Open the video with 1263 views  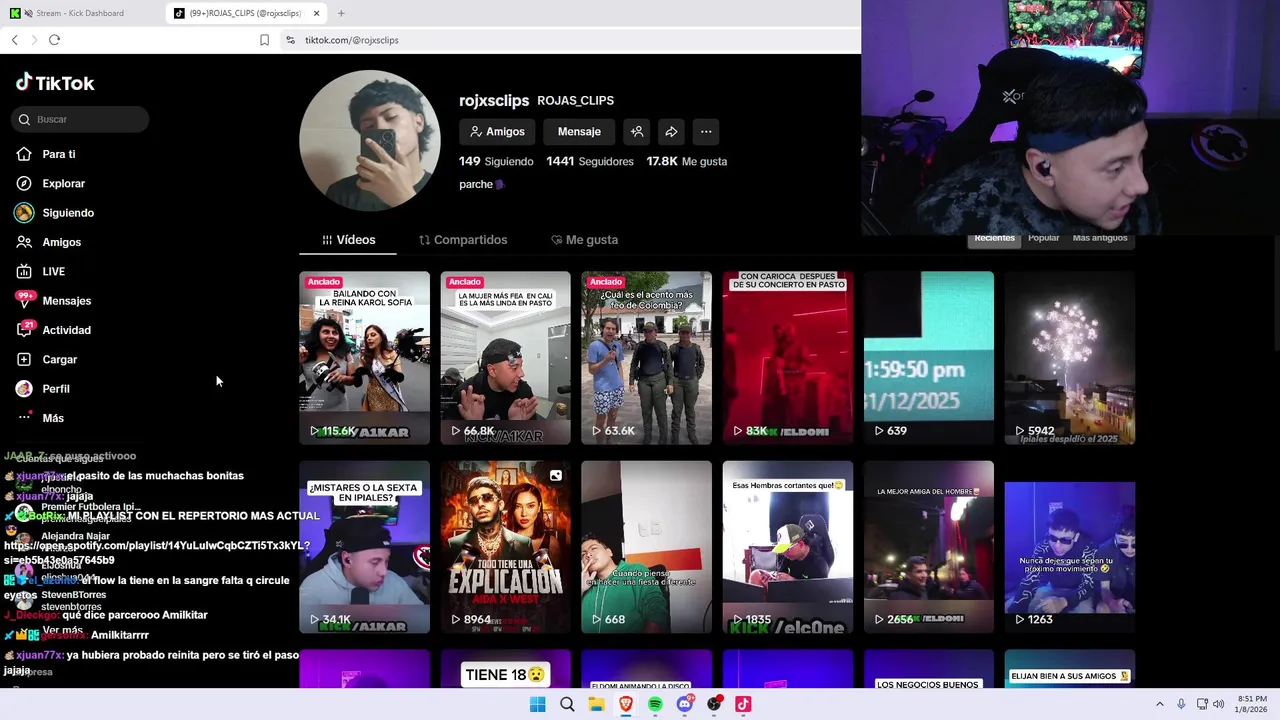[1070, 547]
